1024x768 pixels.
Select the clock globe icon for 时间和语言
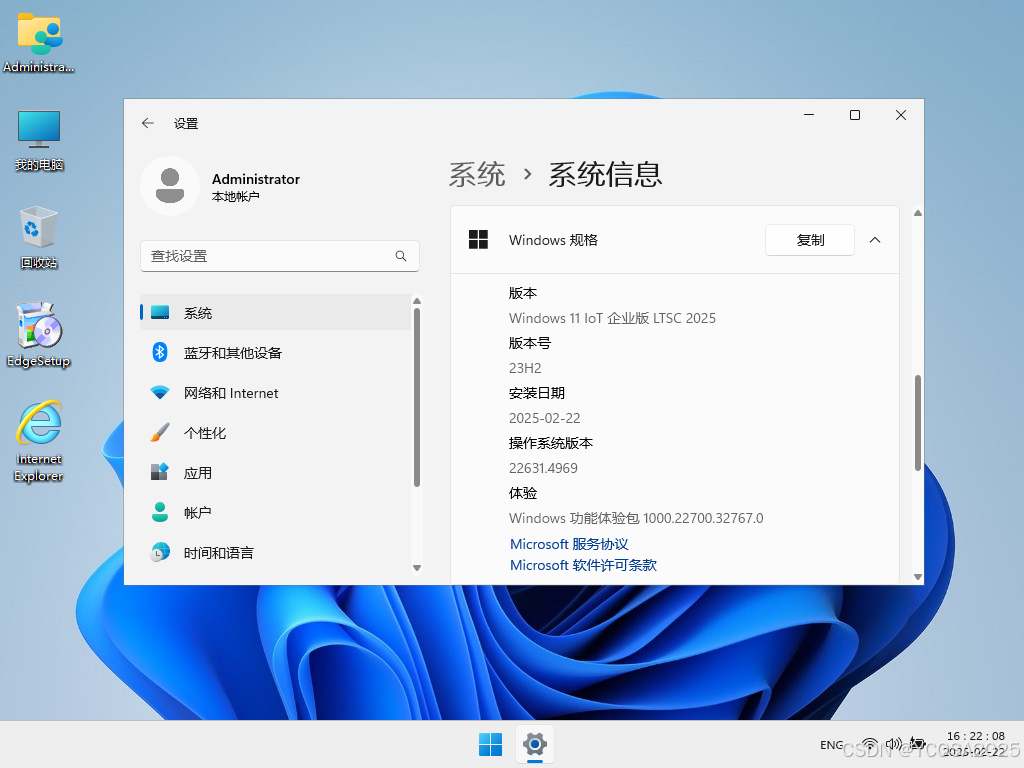[x=160, y=552]
